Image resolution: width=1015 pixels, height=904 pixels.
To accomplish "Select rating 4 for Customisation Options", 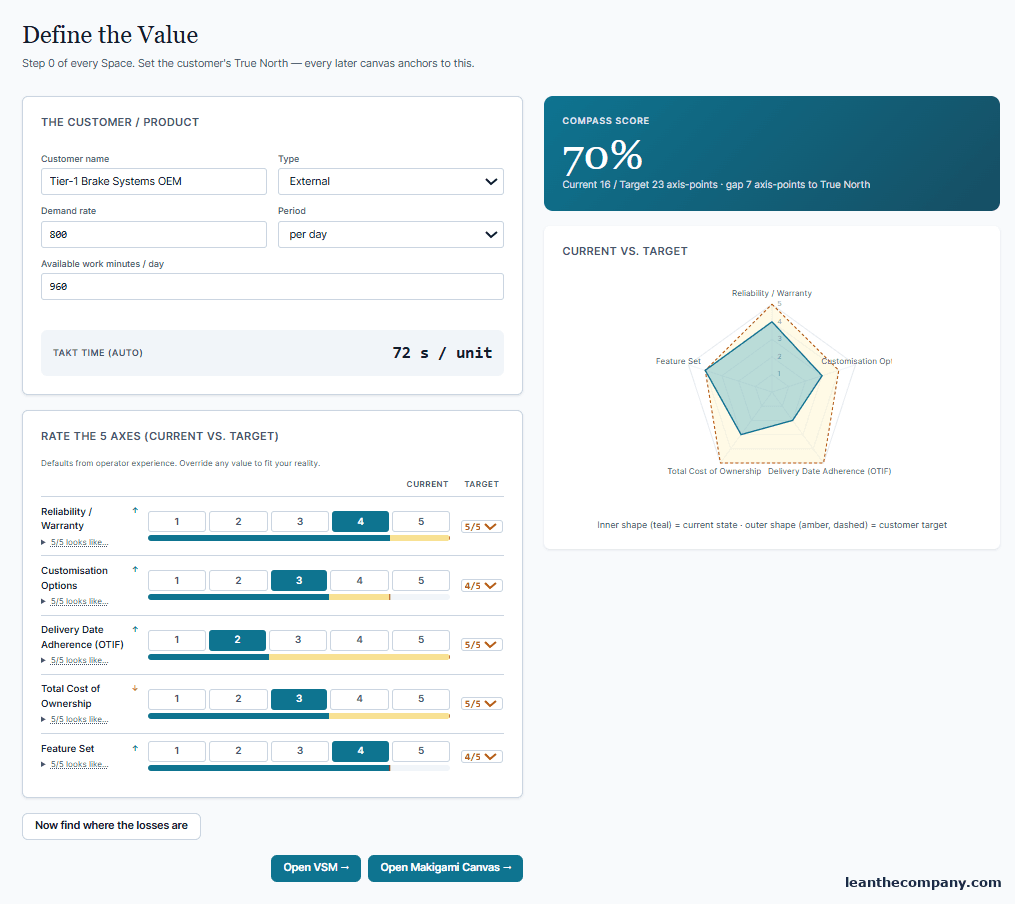I will 359,580.
